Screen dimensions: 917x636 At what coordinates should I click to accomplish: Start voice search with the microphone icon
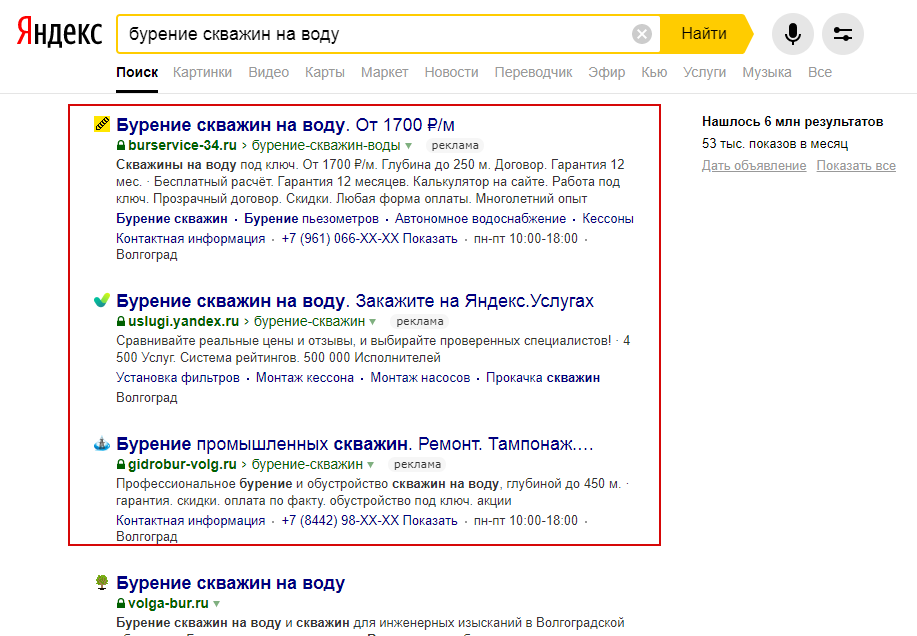pyautogui.click(x=792, y=34)
